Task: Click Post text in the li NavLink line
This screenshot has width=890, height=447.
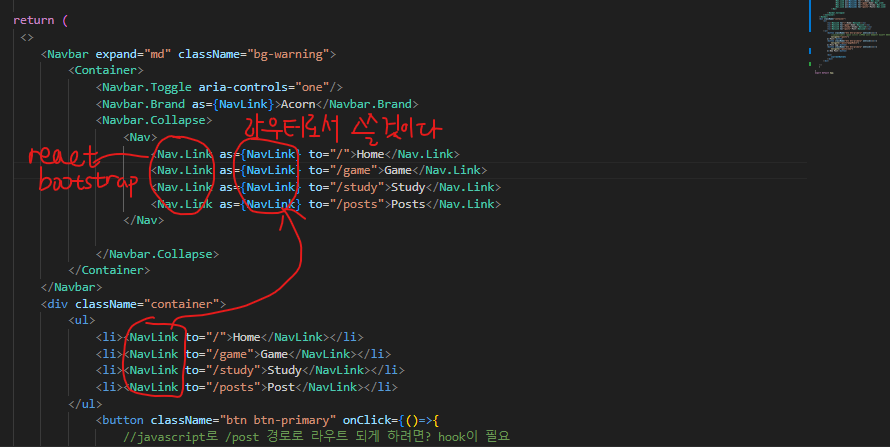Action: tap(281, 387)
